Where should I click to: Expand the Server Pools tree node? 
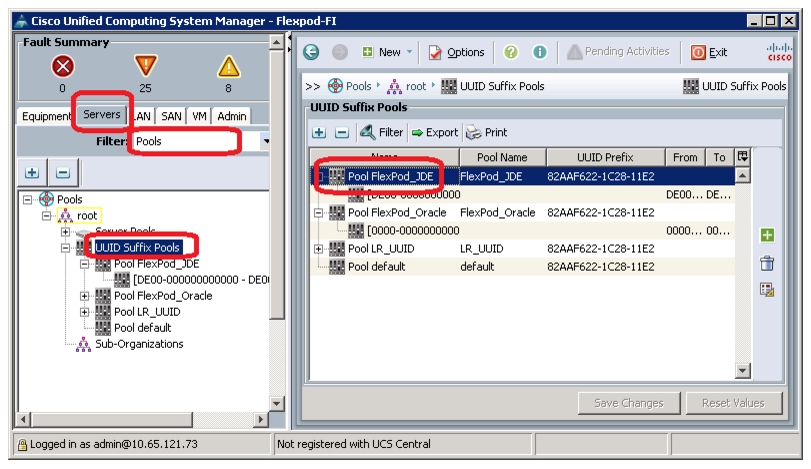(x=66, y=232)
